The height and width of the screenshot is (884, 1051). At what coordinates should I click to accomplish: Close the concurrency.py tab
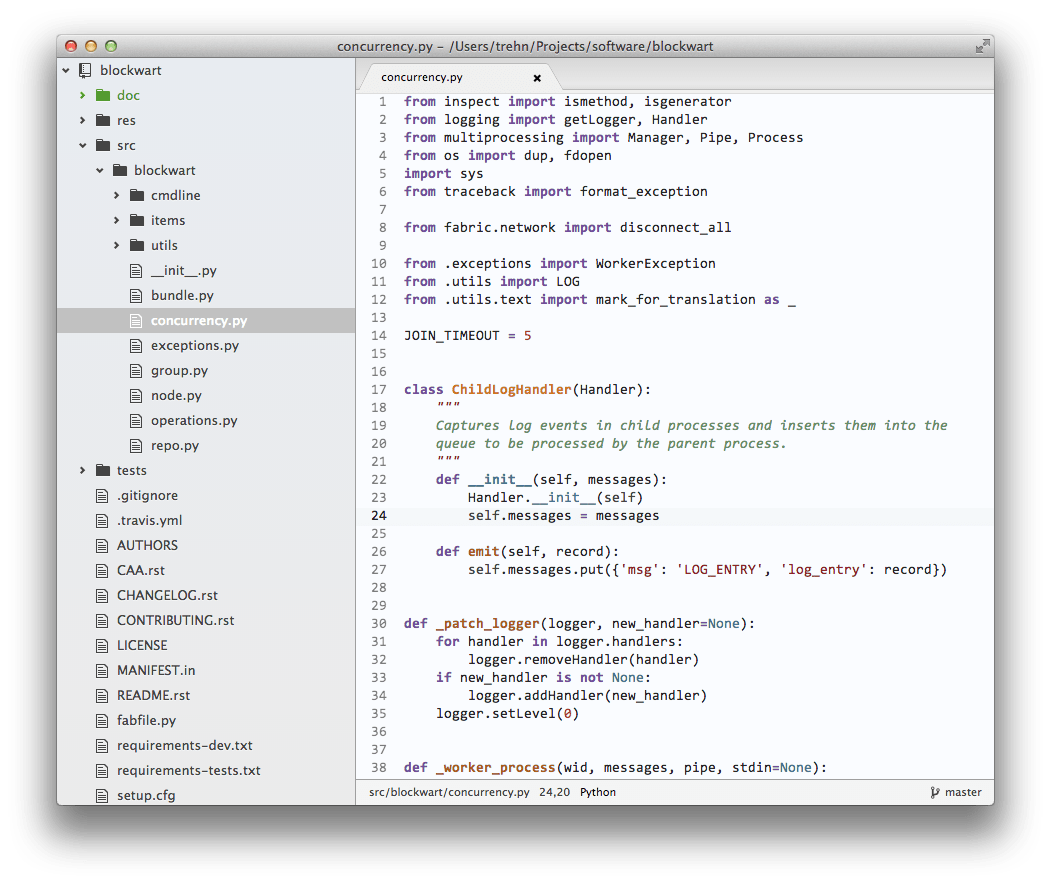[x=537, y=78]
